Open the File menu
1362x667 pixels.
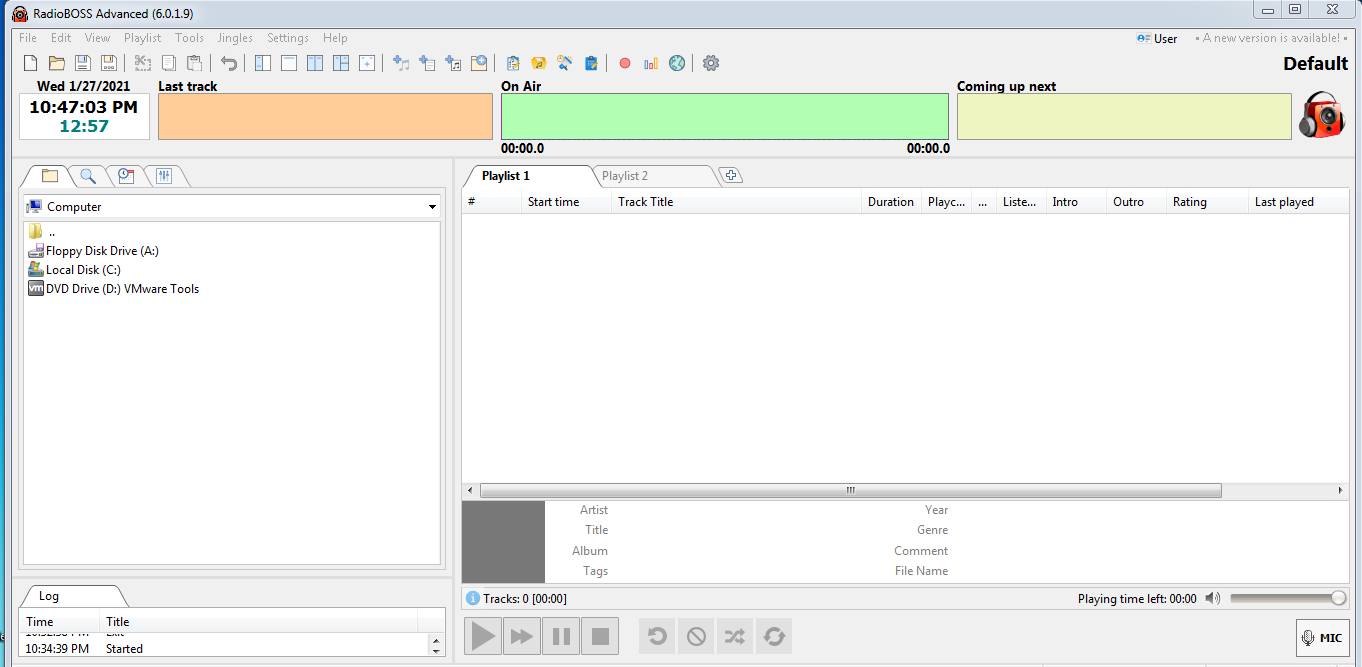tap(28, 38)
